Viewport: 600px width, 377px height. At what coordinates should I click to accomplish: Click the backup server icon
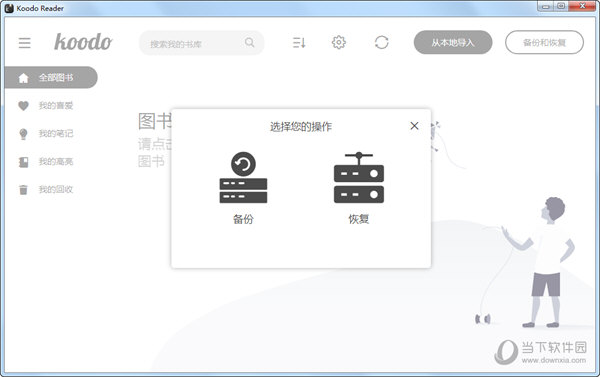pos(243,177)
